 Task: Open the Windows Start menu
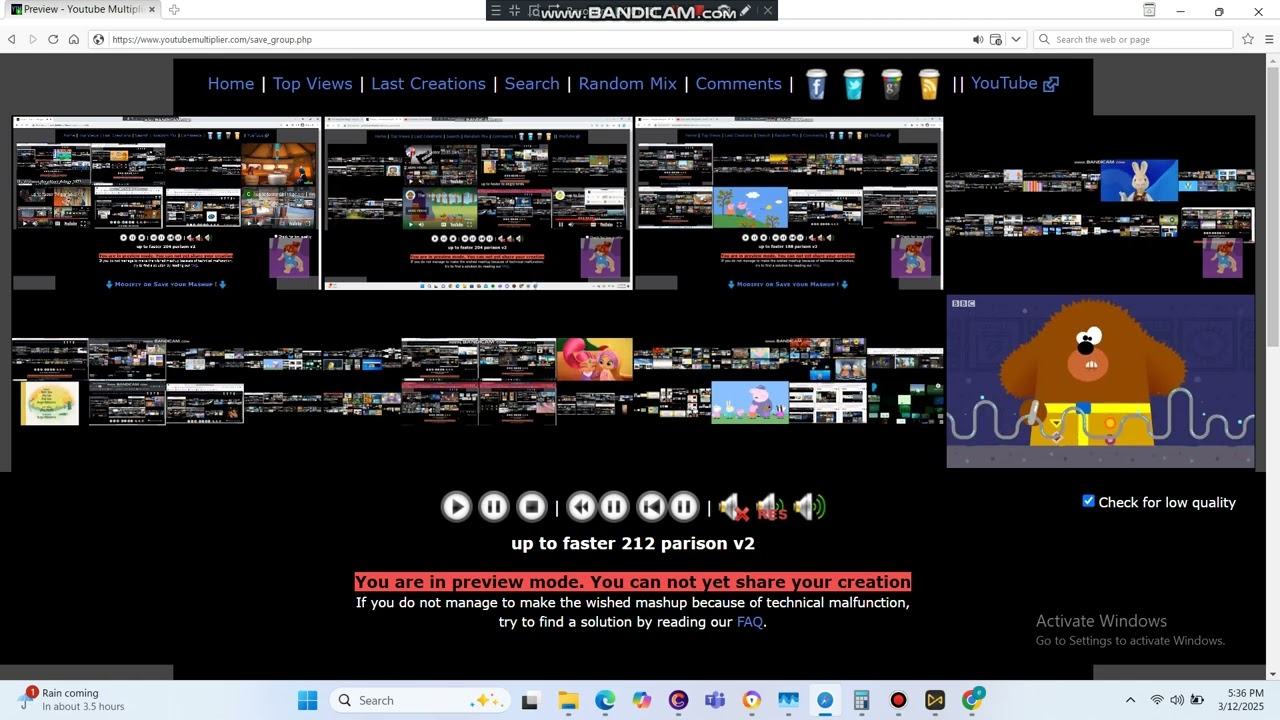[x=307, y=700]
